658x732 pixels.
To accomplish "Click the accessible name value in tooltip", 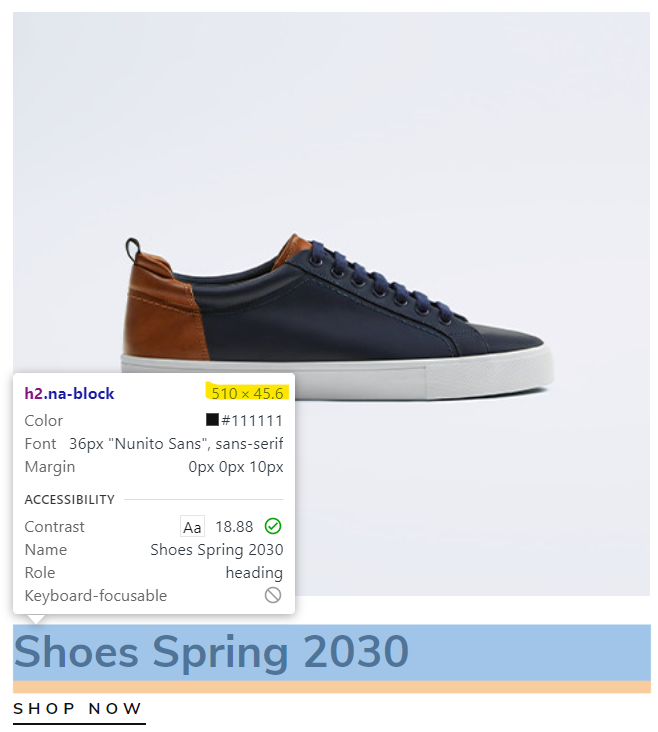I will (217, 550).
